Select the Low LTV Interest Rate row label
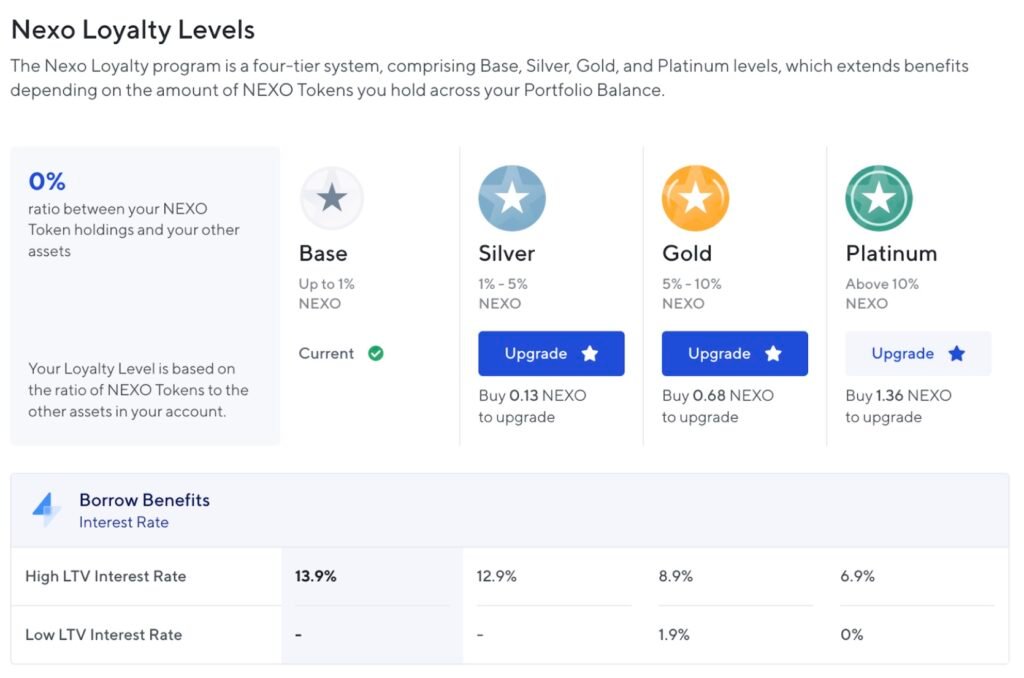This screenshot has width=1024, height=678. (103, 634)
